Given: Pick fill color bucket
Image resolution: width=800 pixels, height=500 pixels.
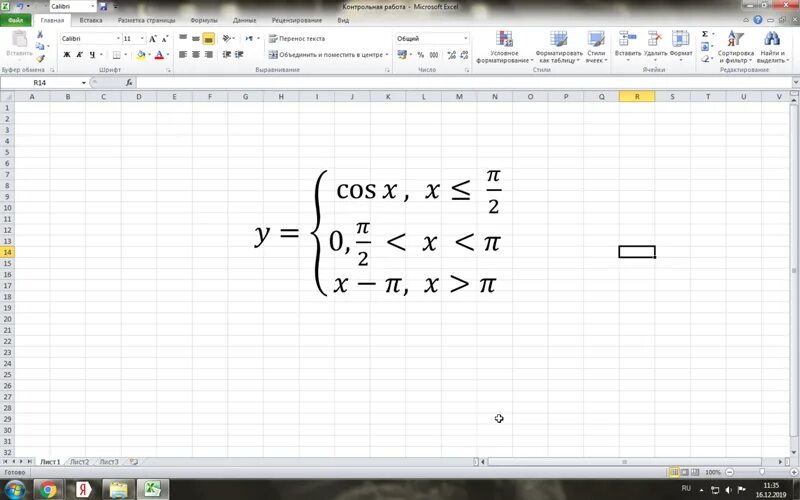Looking at the screenshot, I should tap(141, 55).
